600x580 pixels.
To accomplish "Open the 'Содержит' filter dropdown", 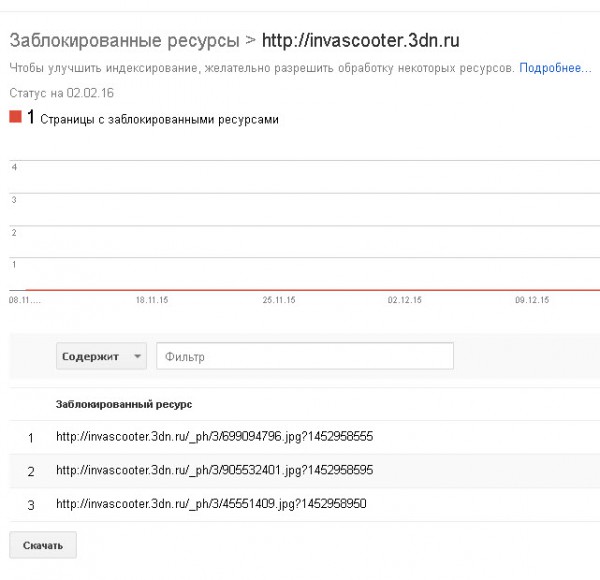I will [101, 356].
